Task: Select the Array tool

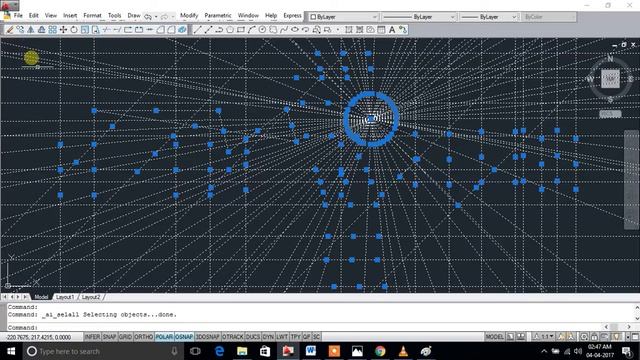Action: point(53,30)
